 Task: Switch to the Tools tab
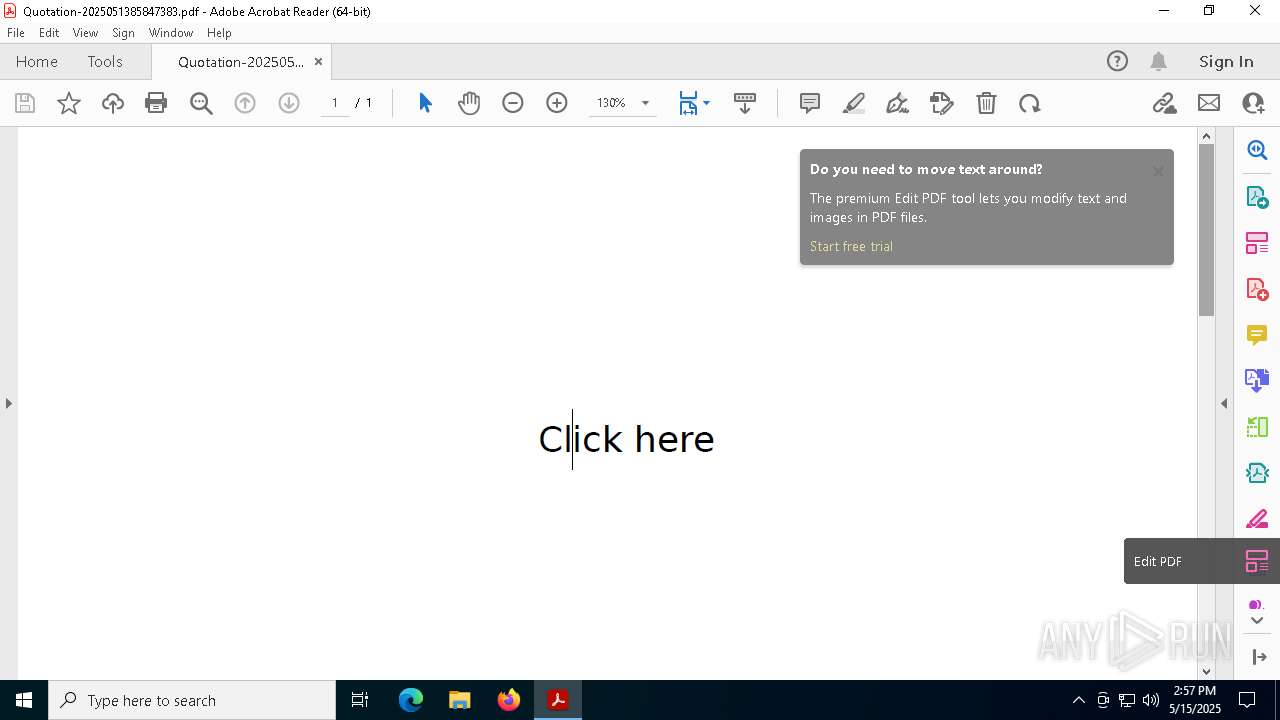click(105, 62)
